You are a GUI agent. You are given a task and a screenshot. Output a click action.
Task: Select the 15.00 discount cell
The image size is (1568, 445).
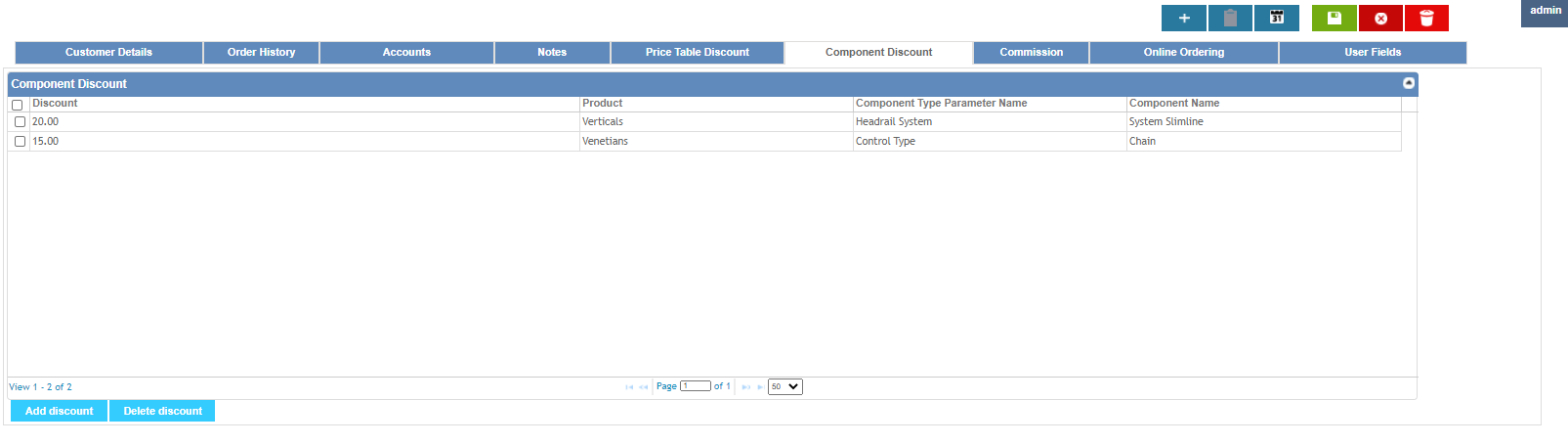(305, 142)
